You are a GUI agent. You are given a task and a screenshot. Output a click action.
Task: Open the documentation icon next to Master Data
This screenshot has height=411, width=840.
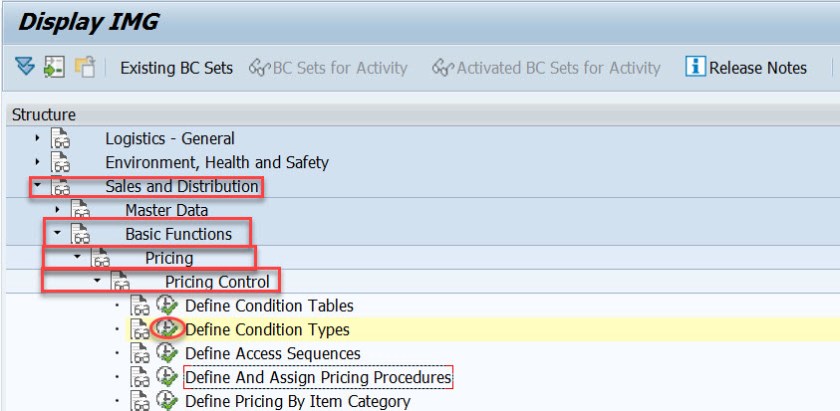[x=81, y=210]
